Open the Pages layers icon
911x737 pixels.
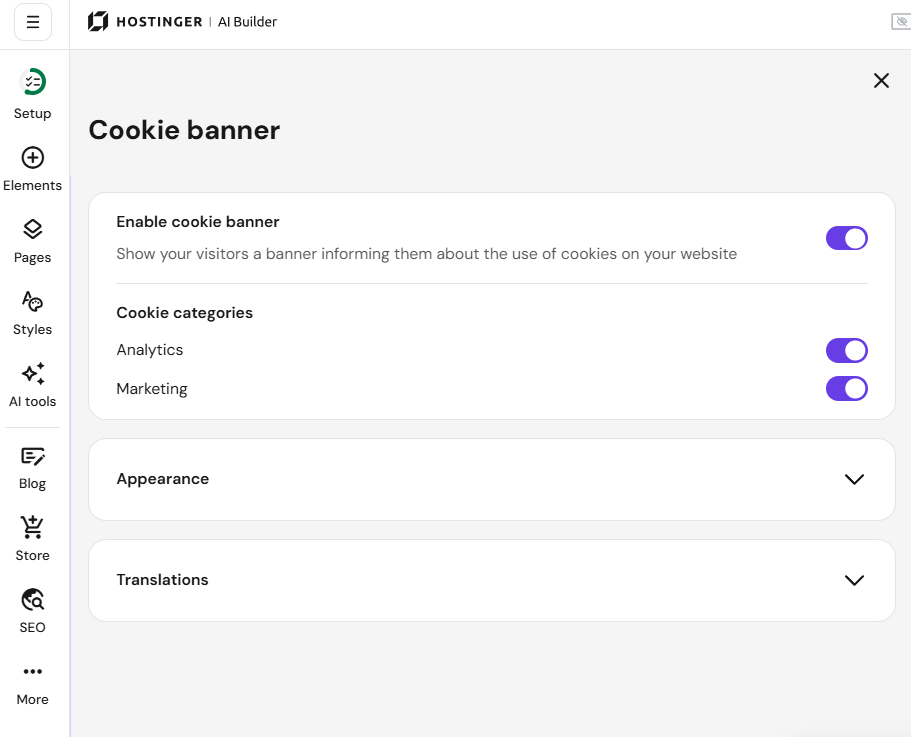point(33,229)
